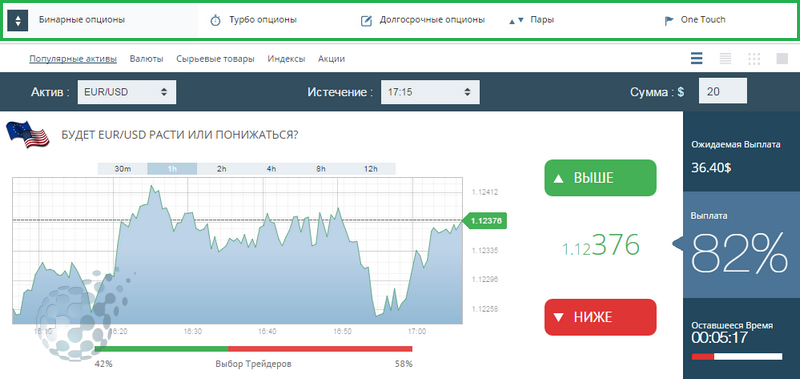
Task: Click the One Touch flag icon
Action: 669,21
